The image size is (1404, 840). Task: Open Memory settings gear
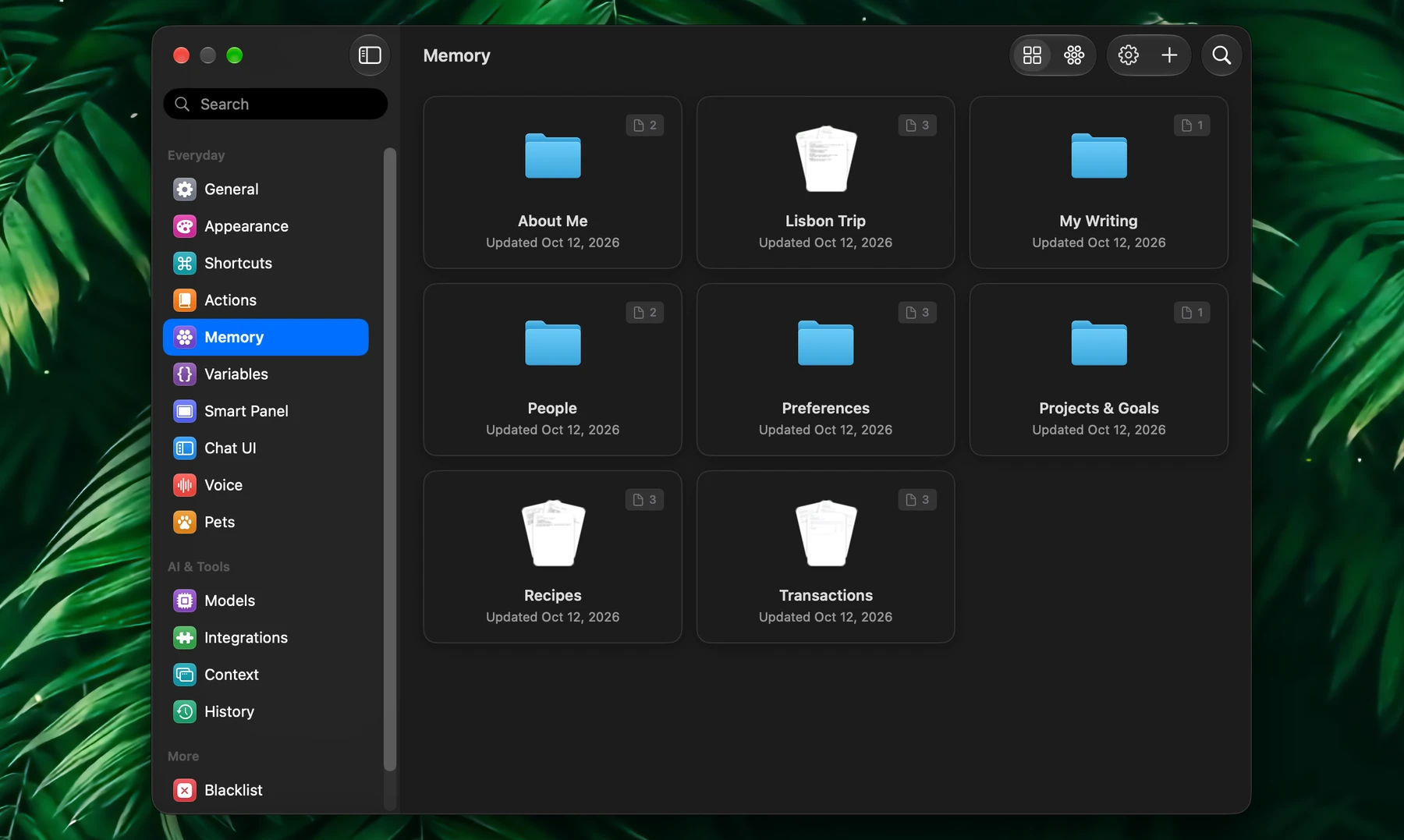[1128, 55]
